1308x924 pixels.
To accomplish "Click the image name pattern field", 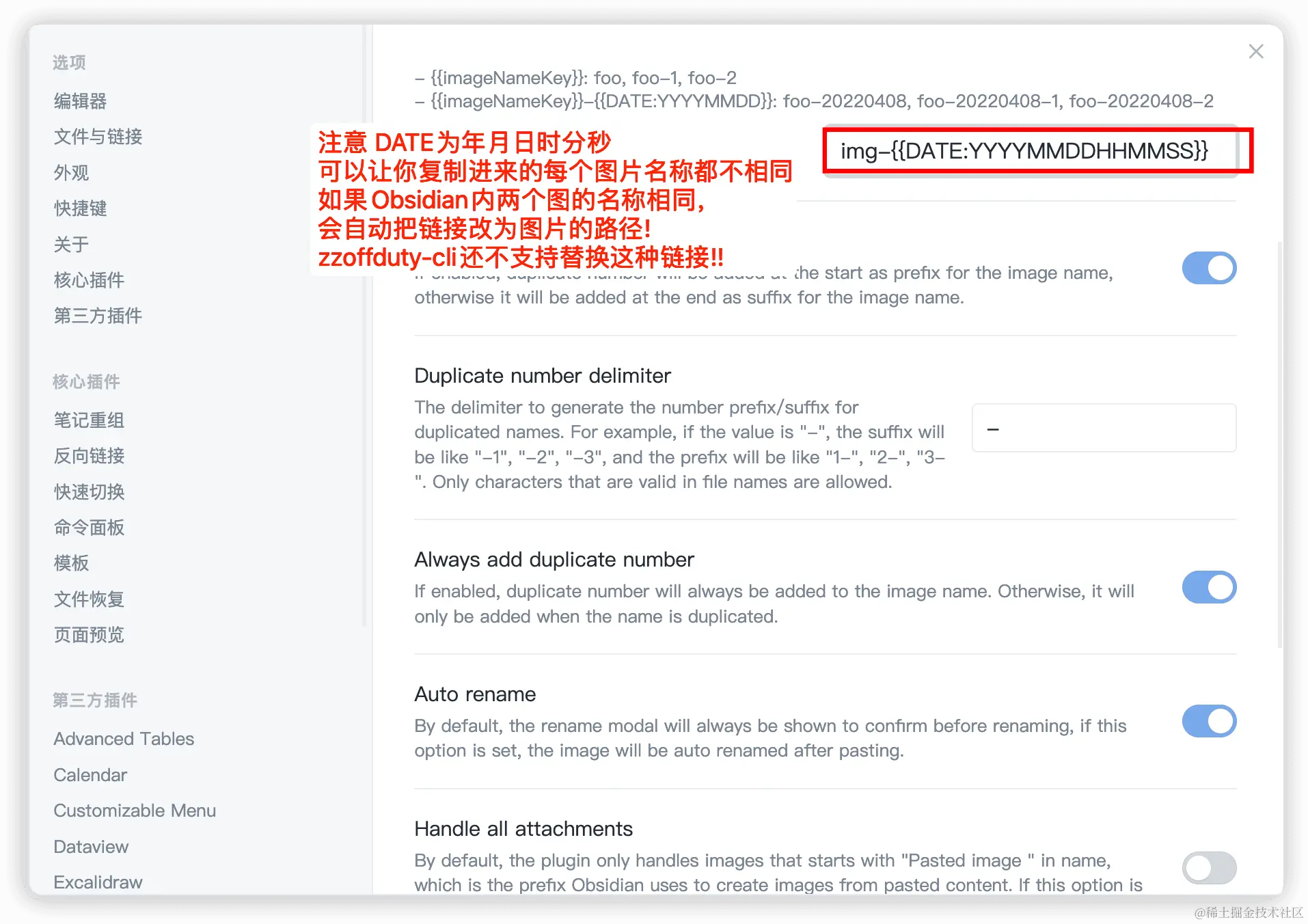I will point(1031,150).
